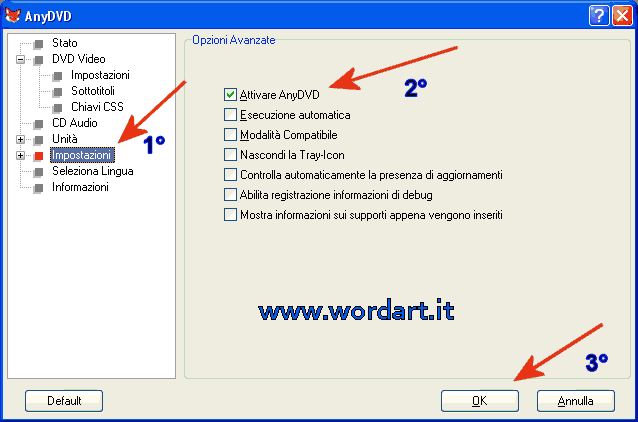
Task: Cancel with the Annulla button
Action: tap(575, 401)
